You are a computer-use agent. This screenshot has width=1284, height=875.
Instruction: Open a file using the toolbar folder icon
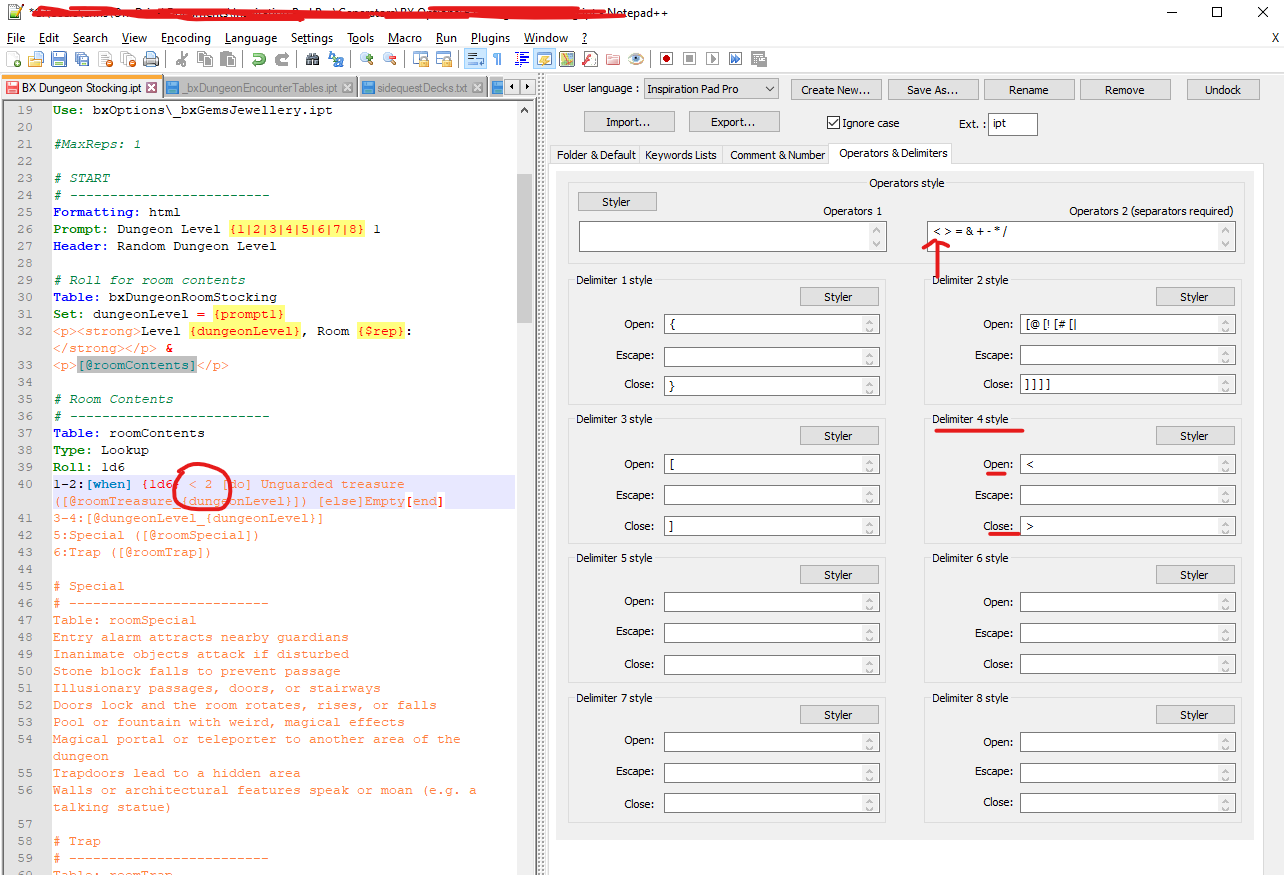(36, 59)
